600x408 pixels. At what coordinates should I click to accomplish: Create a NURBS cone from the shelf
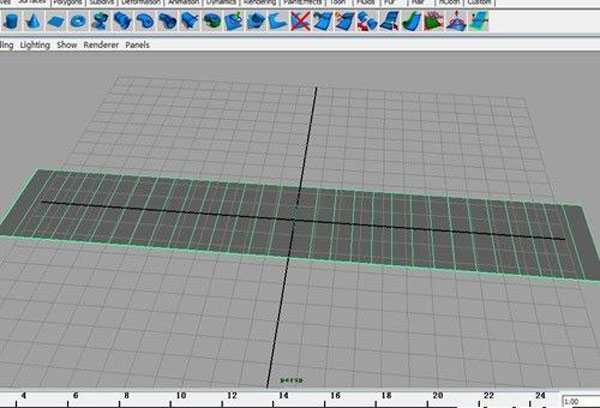pyautogui.click(x=33, y=21)
